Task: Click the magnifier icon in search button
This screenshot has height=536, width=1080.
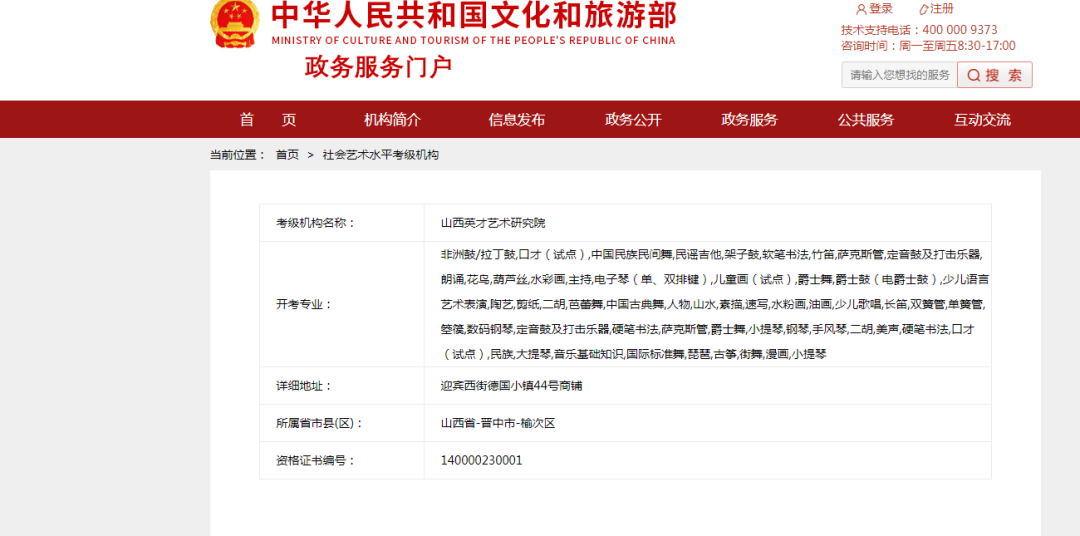Action: (x=973, y=75)
